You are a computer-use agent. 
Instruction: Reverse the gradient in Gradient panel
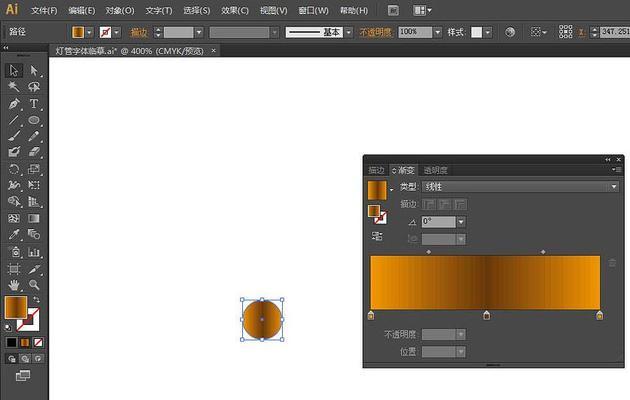tap(377, 236)
